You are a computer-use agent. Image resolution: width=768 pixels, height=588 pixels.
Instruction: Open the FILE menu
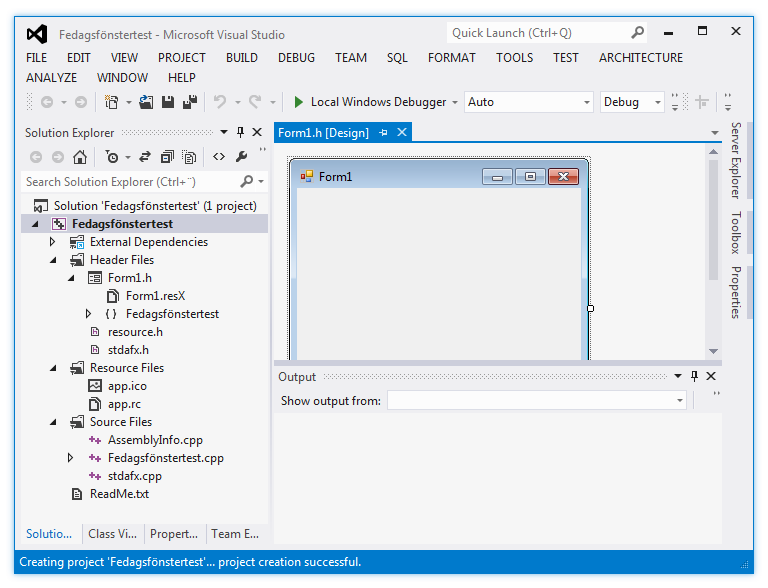coord(37,58)
